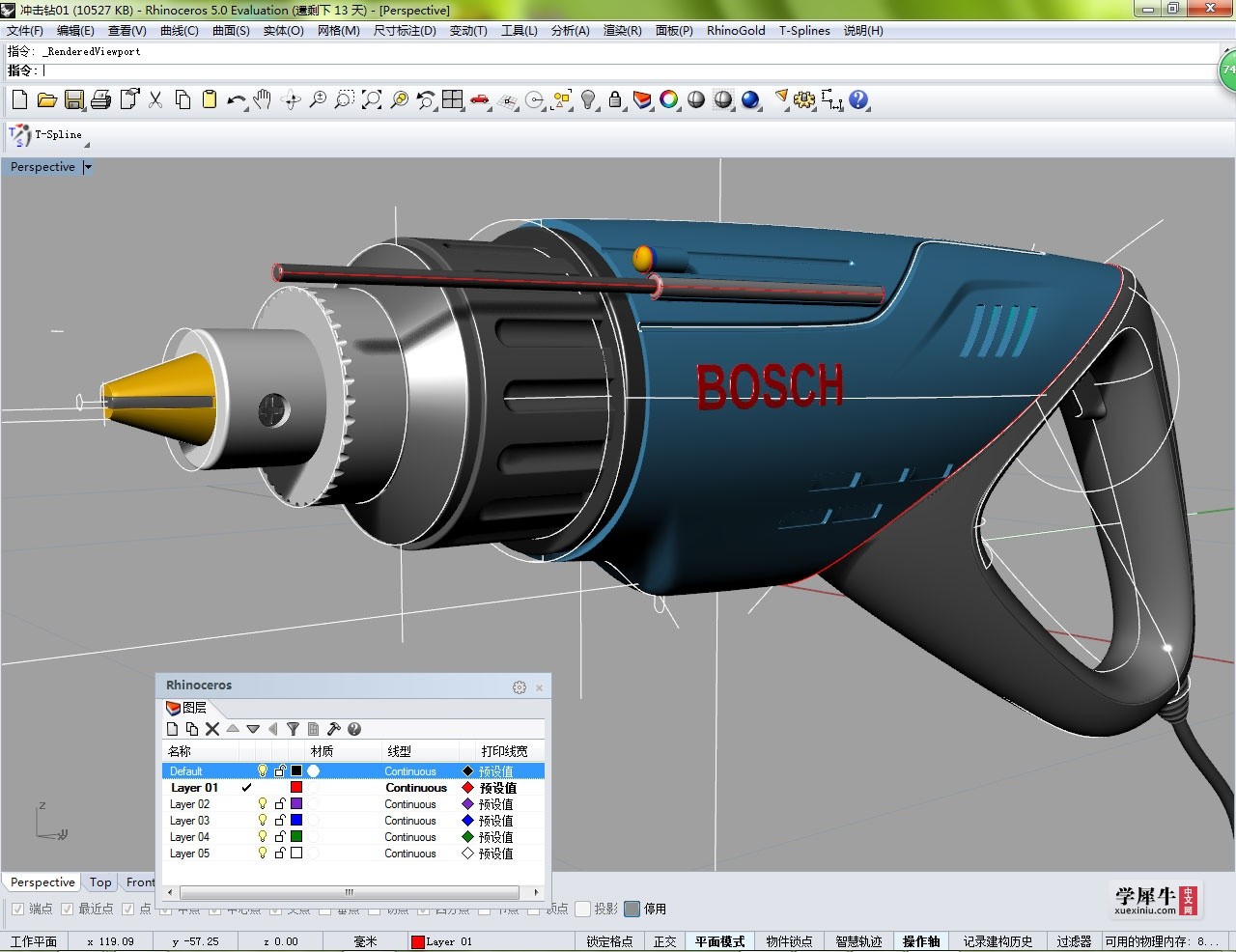Viewport: 1236px width, 952px height.
Task: Open the 文件(F) menu
Action: tap(25, 30)
